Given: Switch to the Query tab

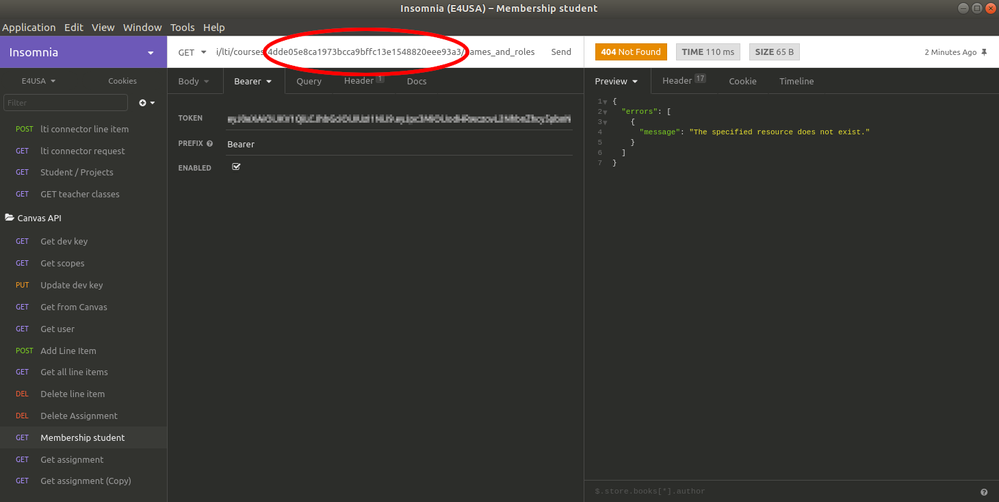Looking at the screenshot, I should click(309, 82).
